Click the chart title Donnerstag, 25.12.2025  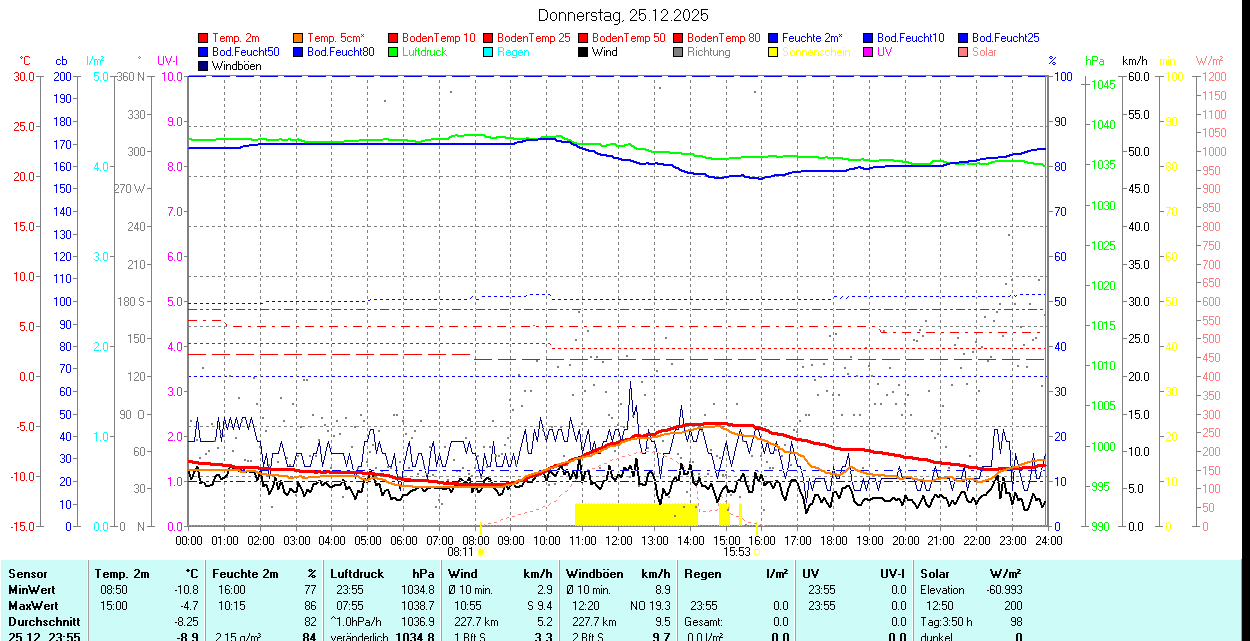[623, 15]
